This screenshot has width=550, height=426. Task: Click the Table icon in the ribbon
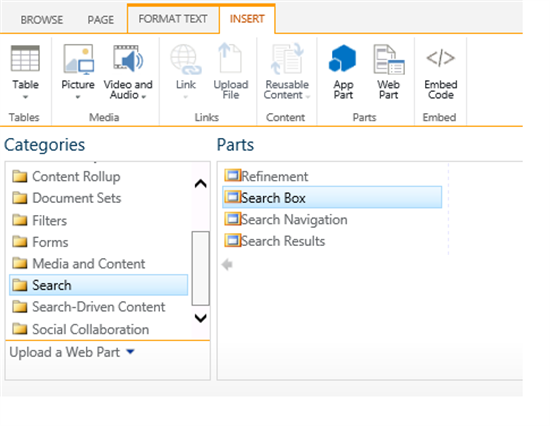pyautogui.click(x=25, y=59)
